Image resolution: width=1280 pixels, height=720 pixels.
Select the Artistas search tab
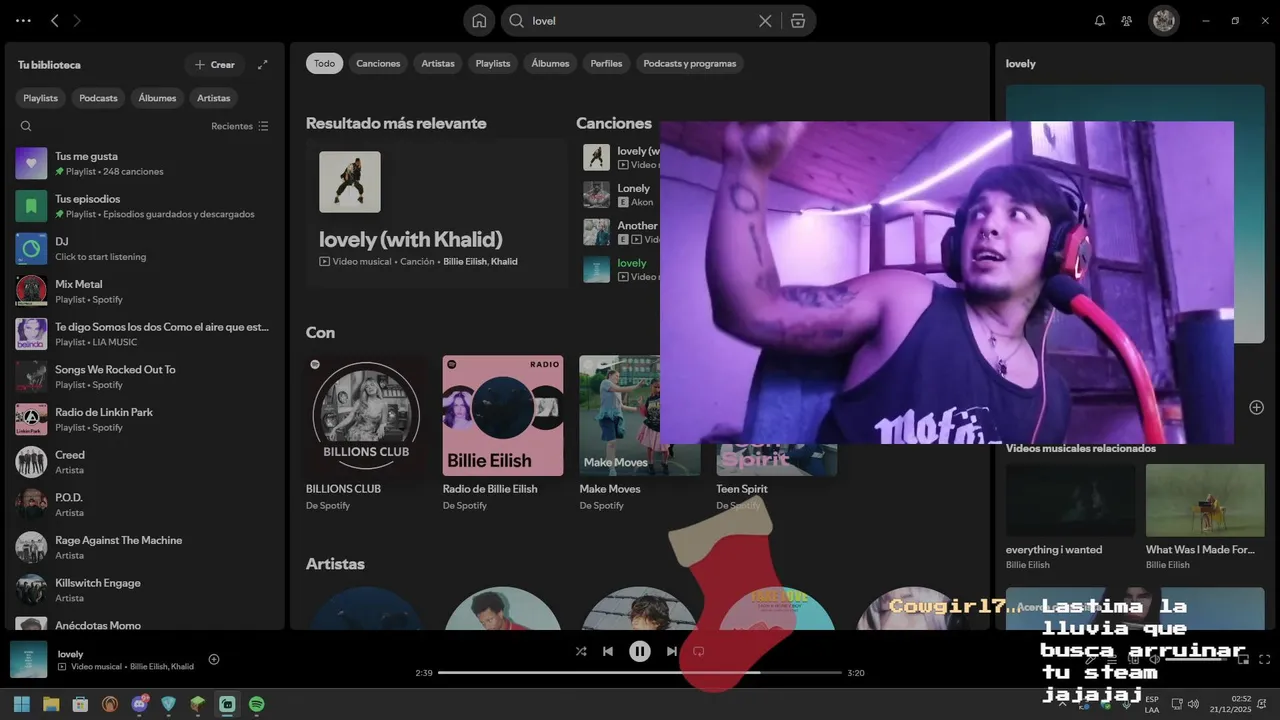point(438,63)
